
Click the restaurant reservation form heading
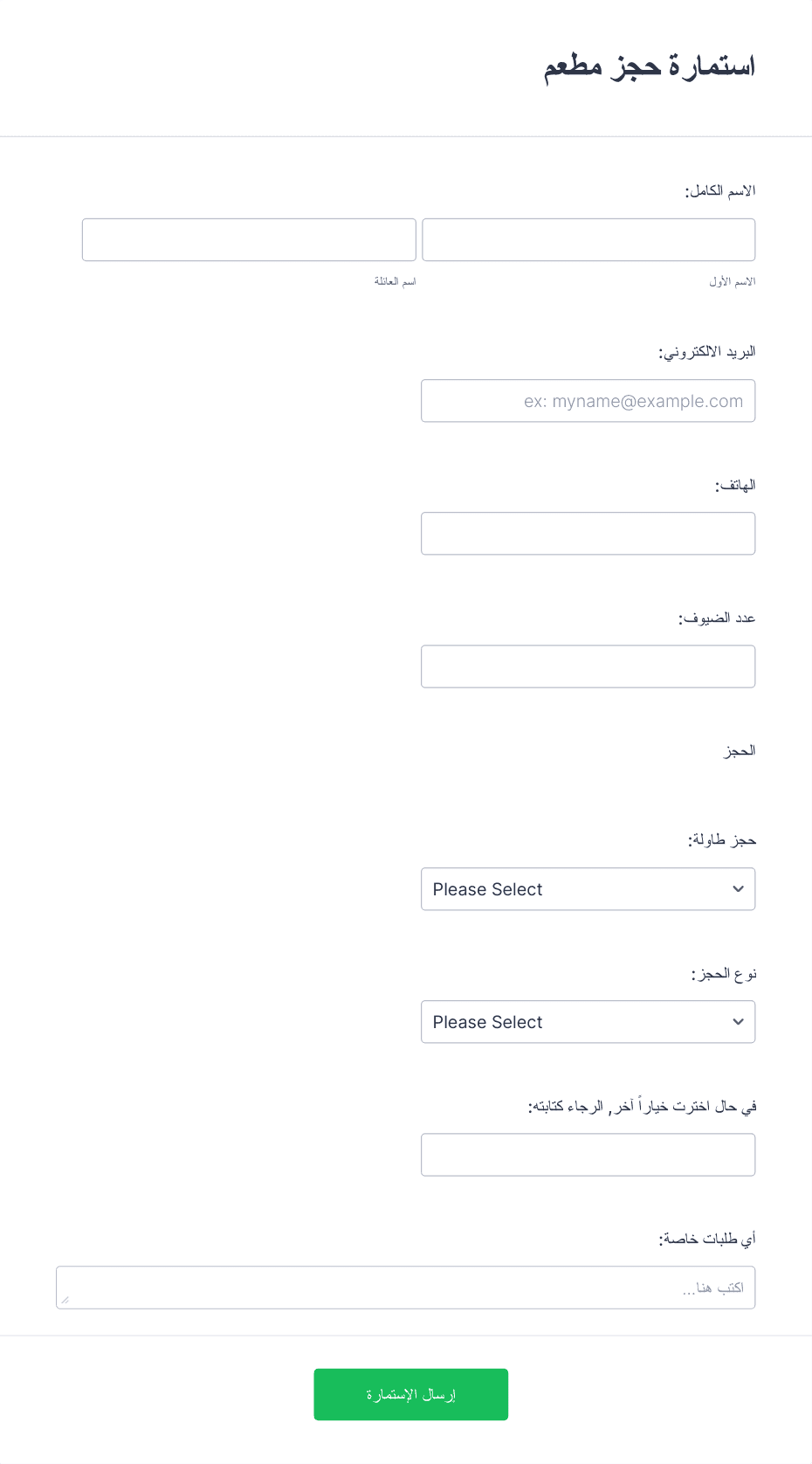click(650, 67)
